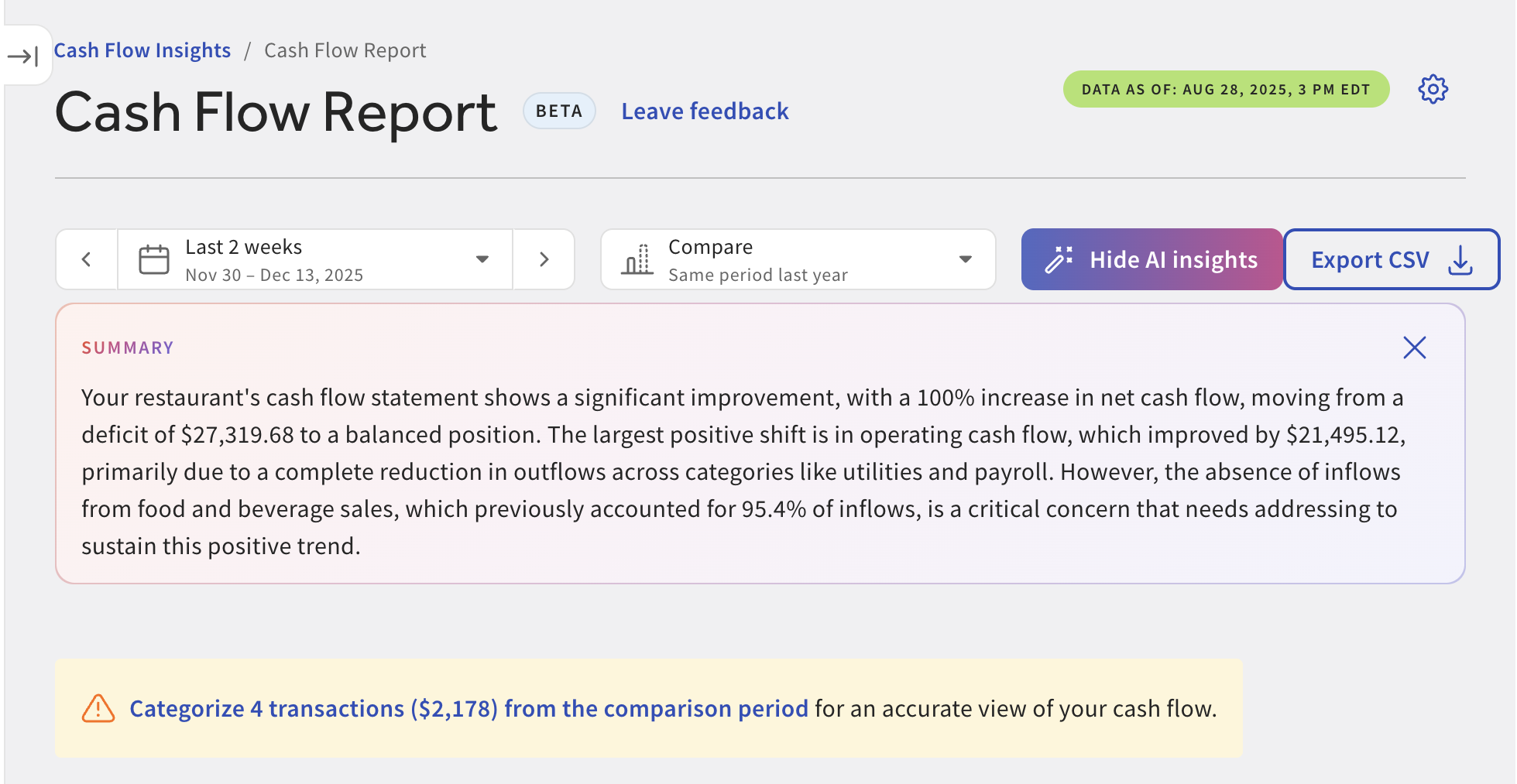Click the green Data As Of badge
Image resolution: width=1517 pixels, height=784 pixels.
coord(1225,89)
